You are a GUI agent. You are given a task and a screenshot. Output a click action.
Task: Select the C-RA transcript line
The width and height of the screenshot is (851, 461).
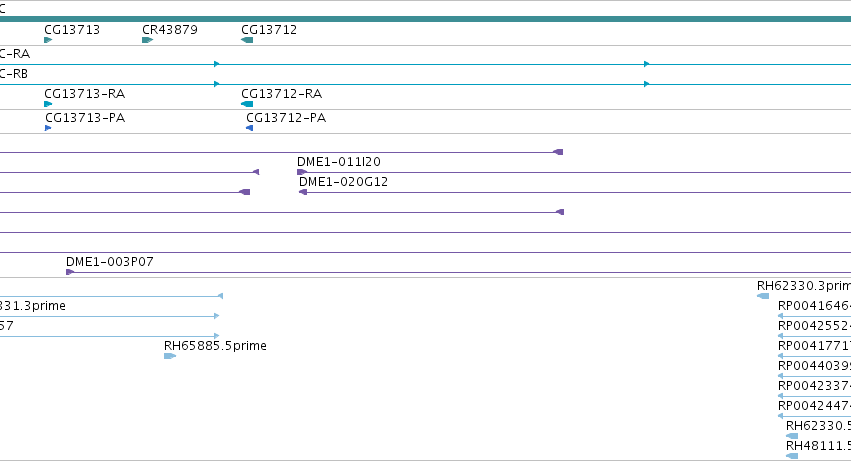pyautogui.click(x=426, y=64)
